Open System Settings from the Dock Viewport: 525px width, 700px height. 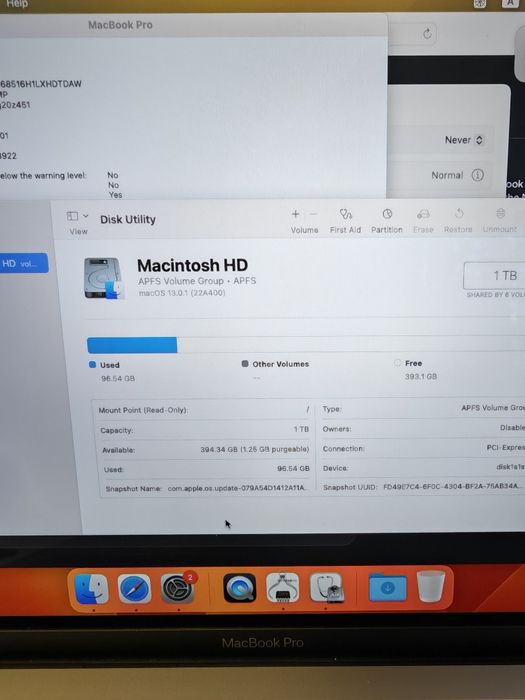click(x=178, y=589)
